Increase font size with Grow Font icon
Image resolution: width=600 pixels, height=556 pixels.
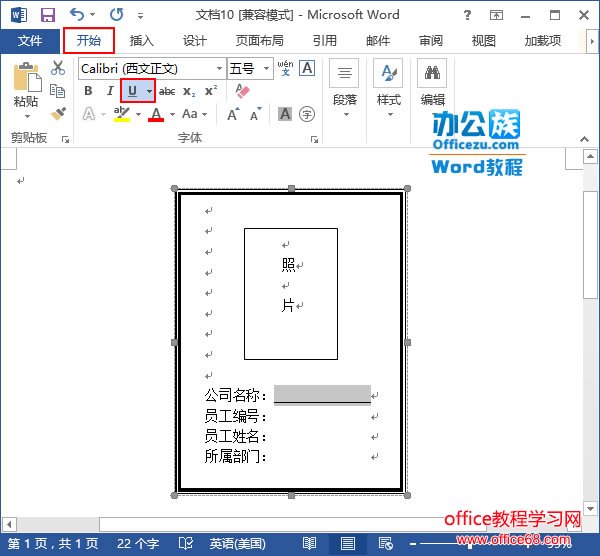click(x=233, y=114)
